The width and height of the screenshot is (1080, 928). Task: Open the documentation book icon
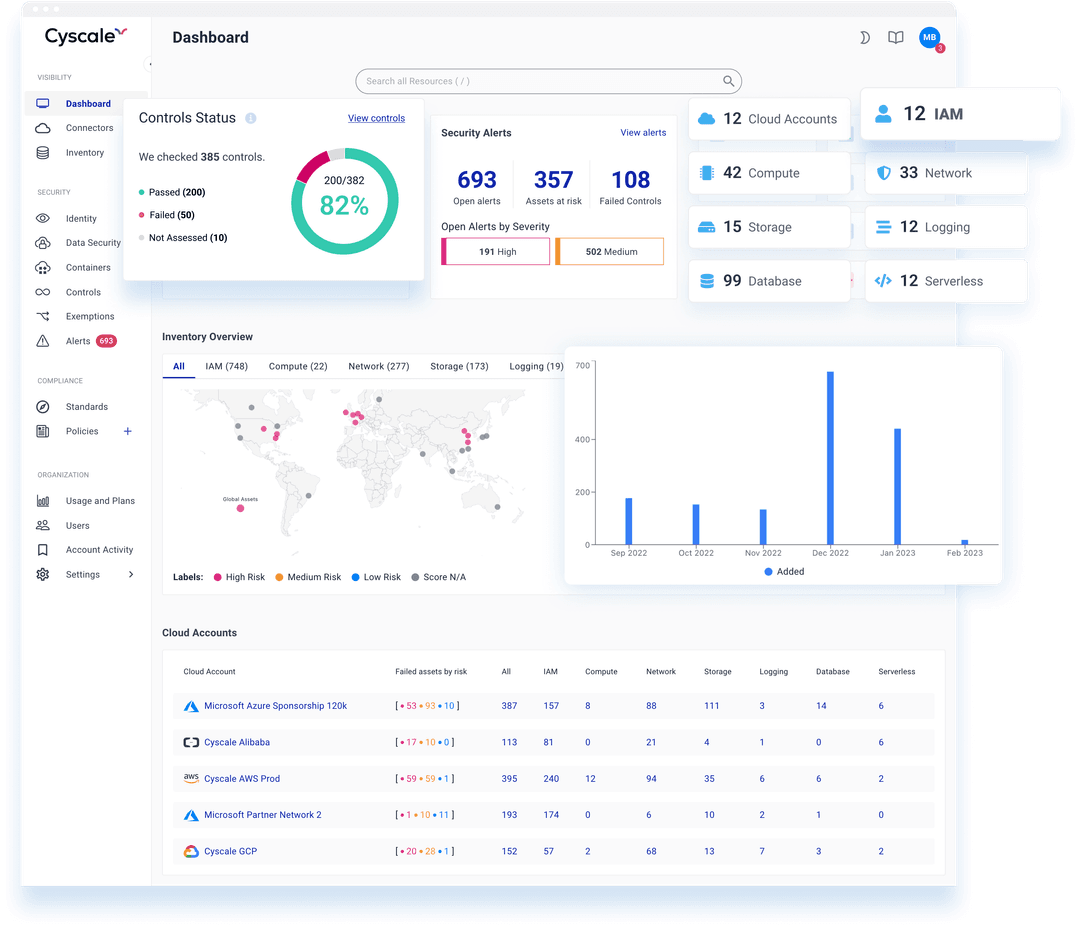tap(896, 38)
